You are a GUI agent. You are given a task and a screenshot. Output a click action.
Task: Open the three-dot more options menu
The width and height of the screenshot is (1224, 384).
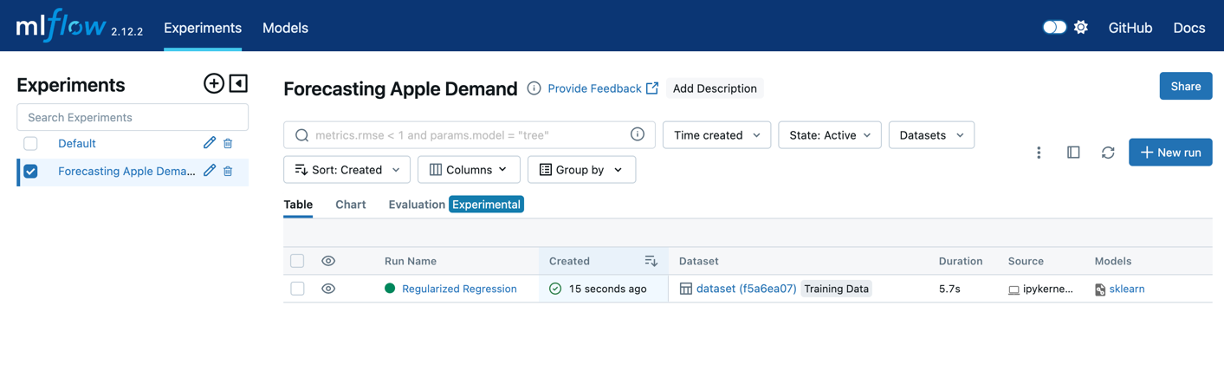[1039, 152]
